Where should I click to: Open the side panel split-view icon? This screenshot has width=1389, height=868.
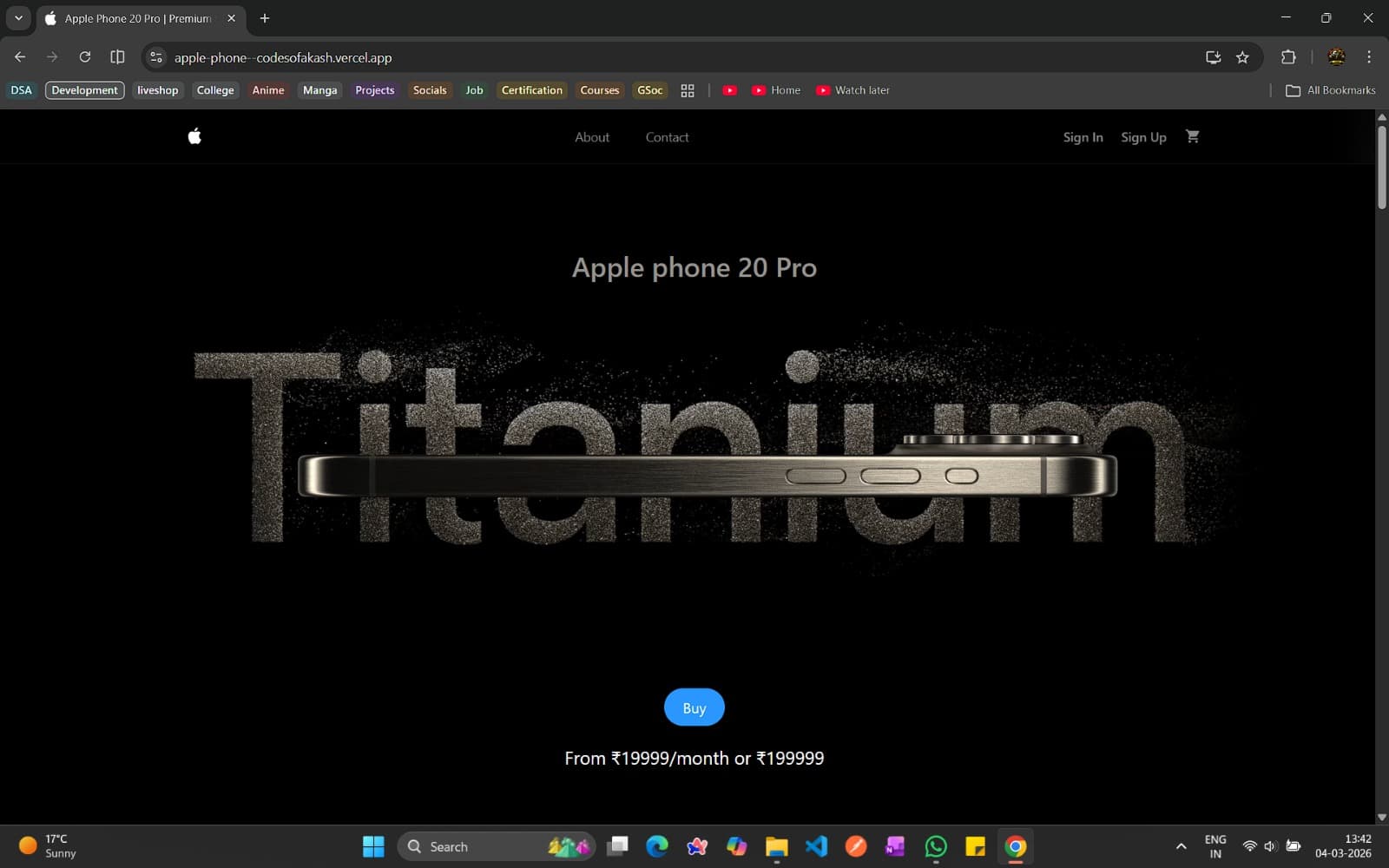117,57
